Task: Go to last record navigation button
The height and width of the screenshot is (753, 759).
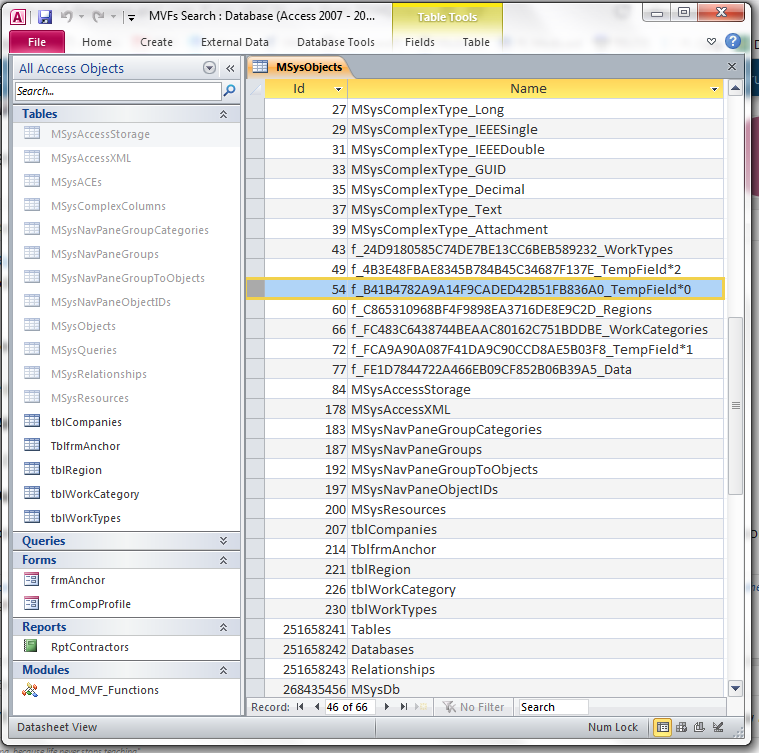Action: click(404, 707)
